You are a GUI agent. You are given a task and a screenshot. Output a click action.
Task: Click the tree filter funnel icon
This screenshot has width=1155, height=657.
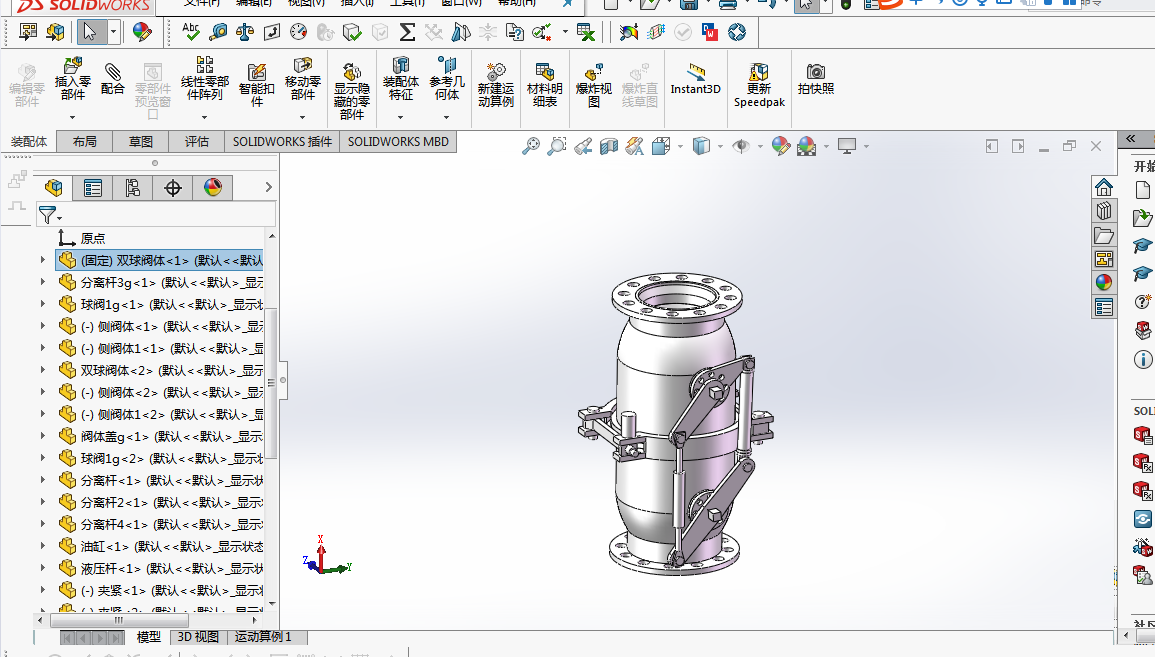click(48, 215)
